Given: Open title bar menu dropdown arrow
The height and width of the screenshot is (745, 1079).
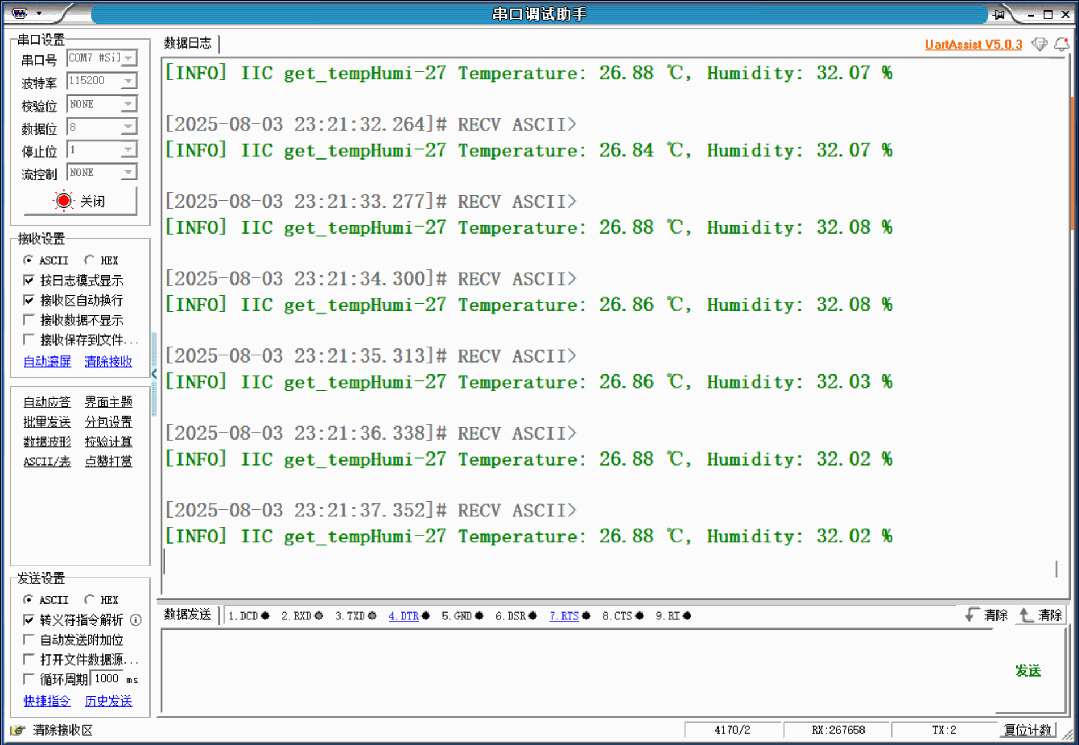Looking at the screenshot, I should click(39, 13).
